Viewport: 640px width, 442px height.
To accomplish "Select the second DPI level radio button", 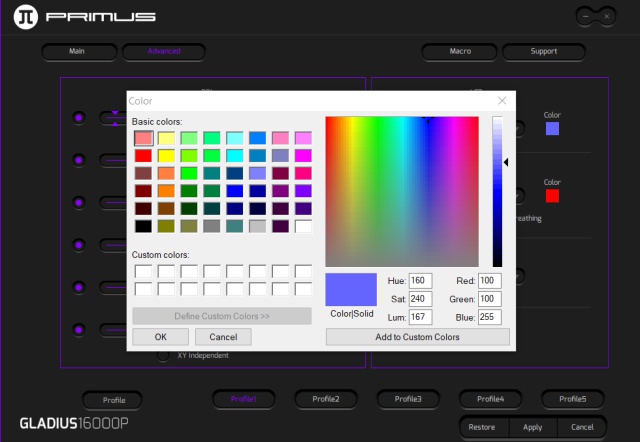I will tap(79, 160).
